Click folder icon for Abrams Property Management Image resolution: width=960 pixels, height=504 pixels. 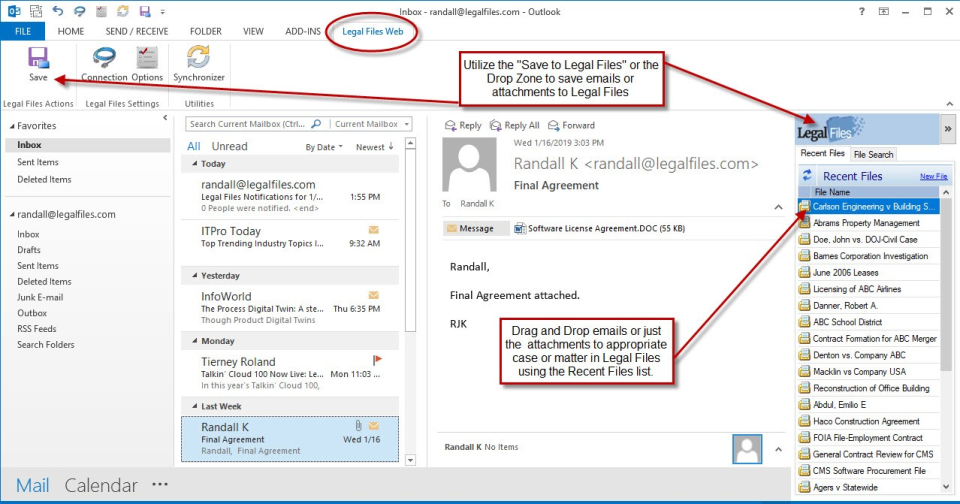pos(804,223)
